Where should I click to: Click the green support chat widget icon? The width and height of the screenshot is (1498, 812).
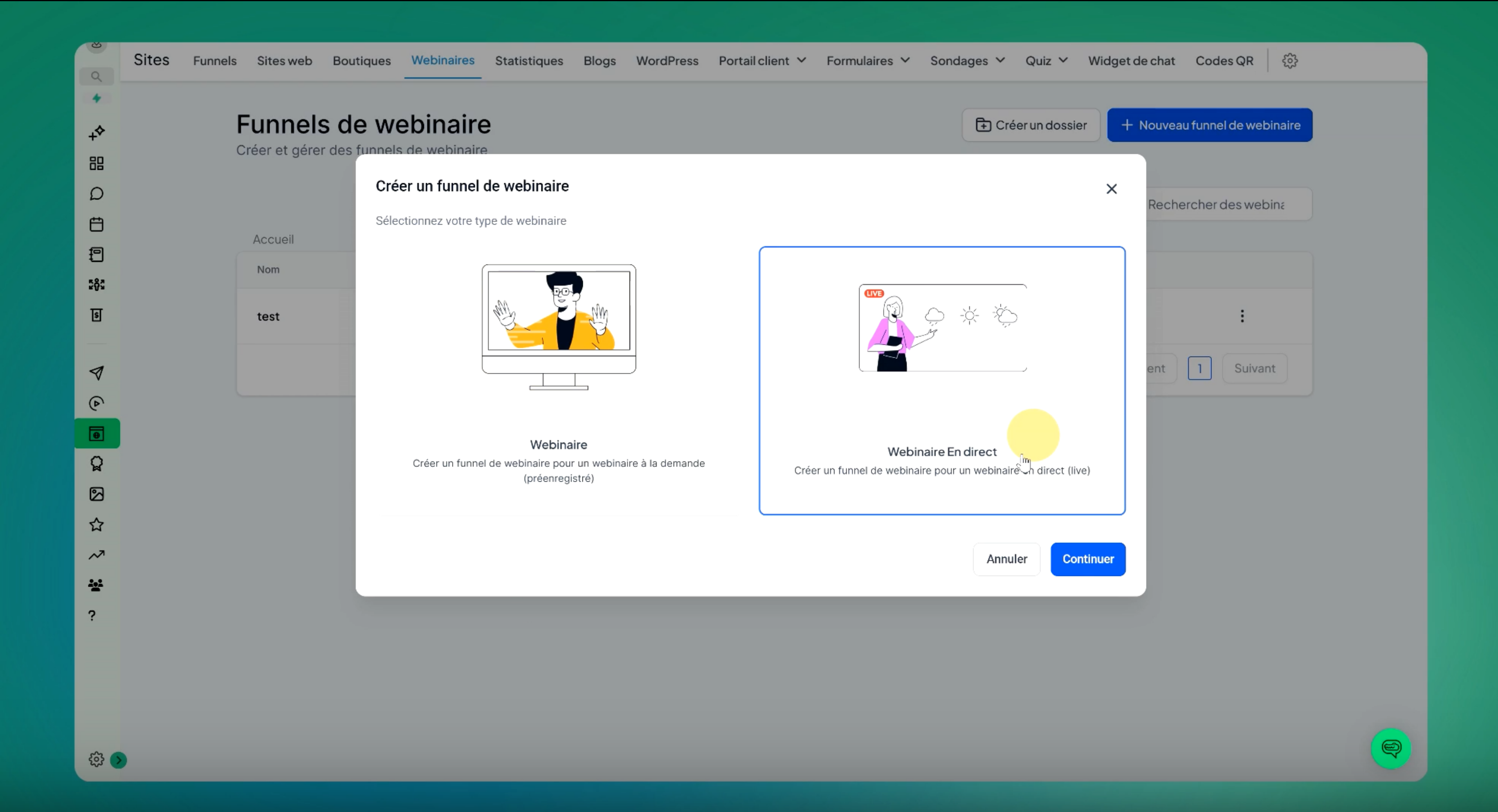[1390, 748]
